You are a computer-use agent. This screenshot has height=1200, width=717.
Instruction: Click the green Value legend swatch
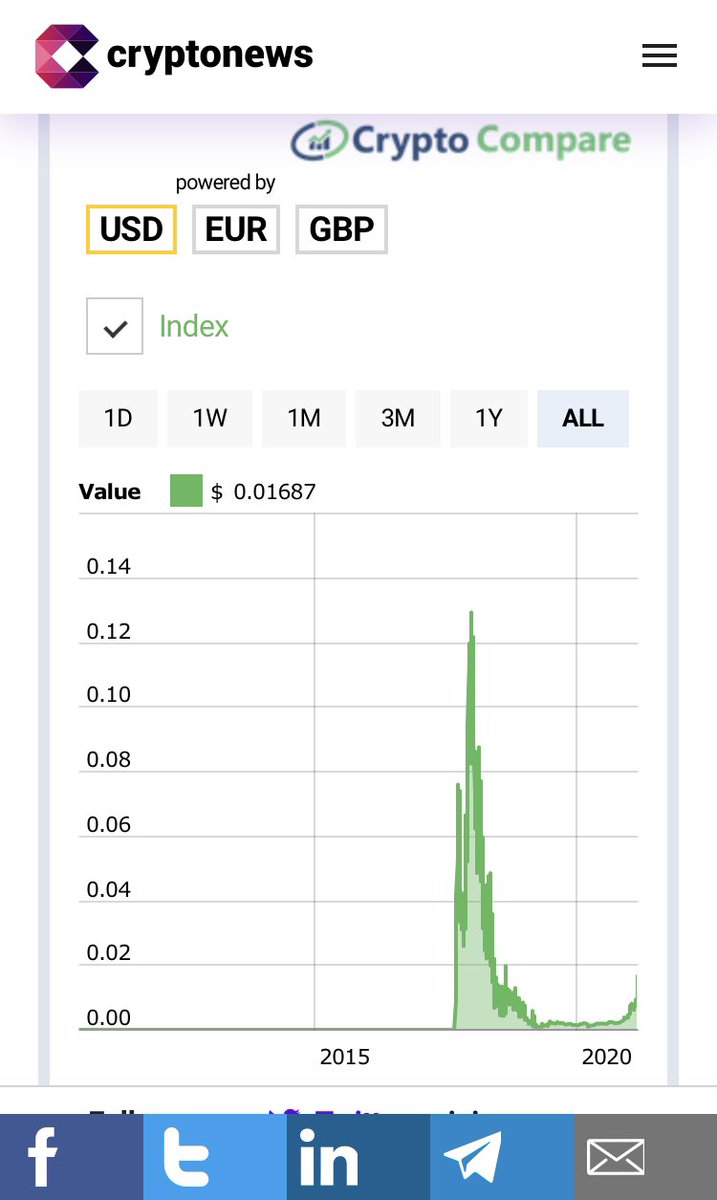pos(186,491)
